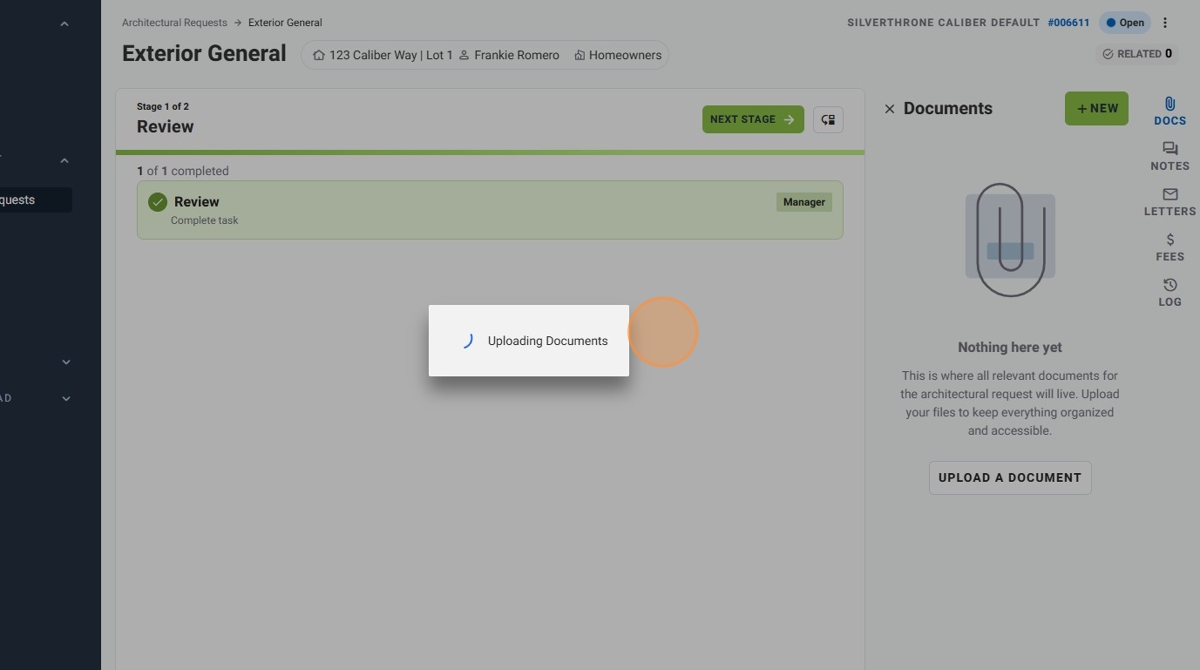Click the Homeowners label
The image size is (1200, 670).
(617, 55)
